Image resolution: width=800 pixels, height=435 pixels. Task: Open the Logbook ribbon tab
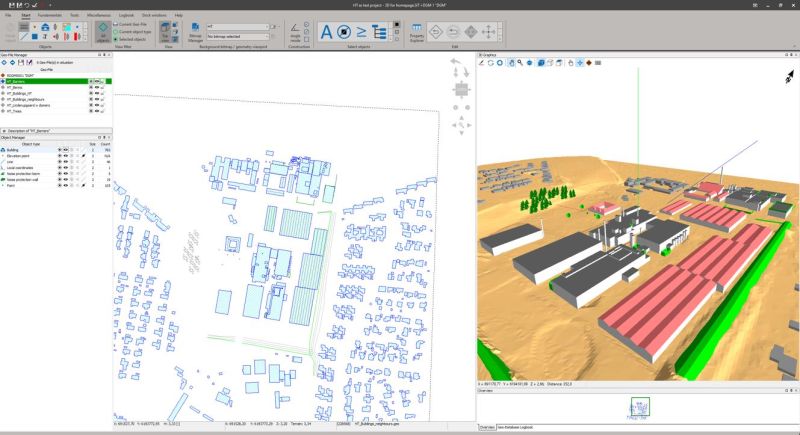[x=126, y=15]
